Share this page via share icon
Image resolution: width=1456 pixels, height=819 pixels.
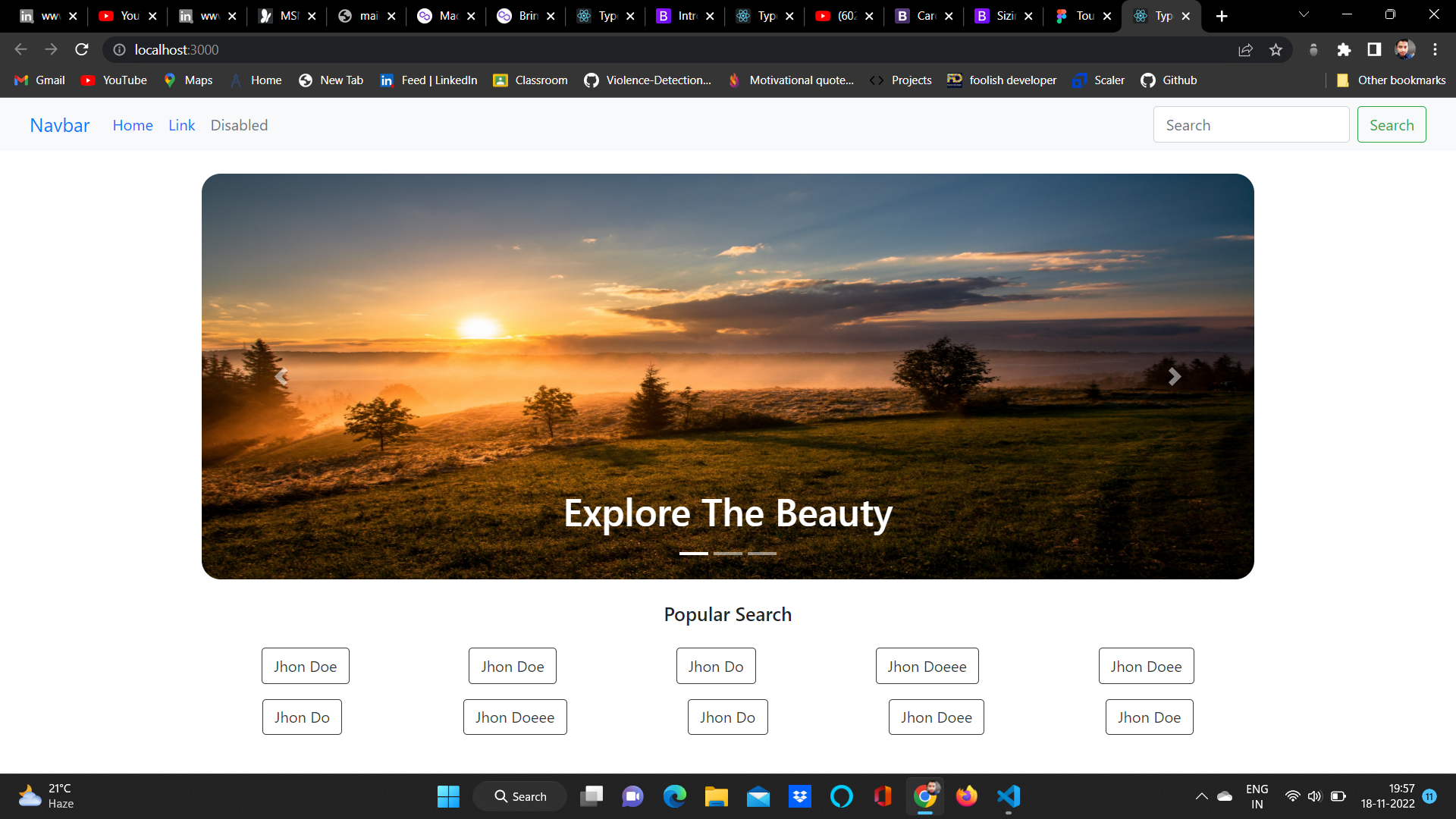tap(1245, 49)
